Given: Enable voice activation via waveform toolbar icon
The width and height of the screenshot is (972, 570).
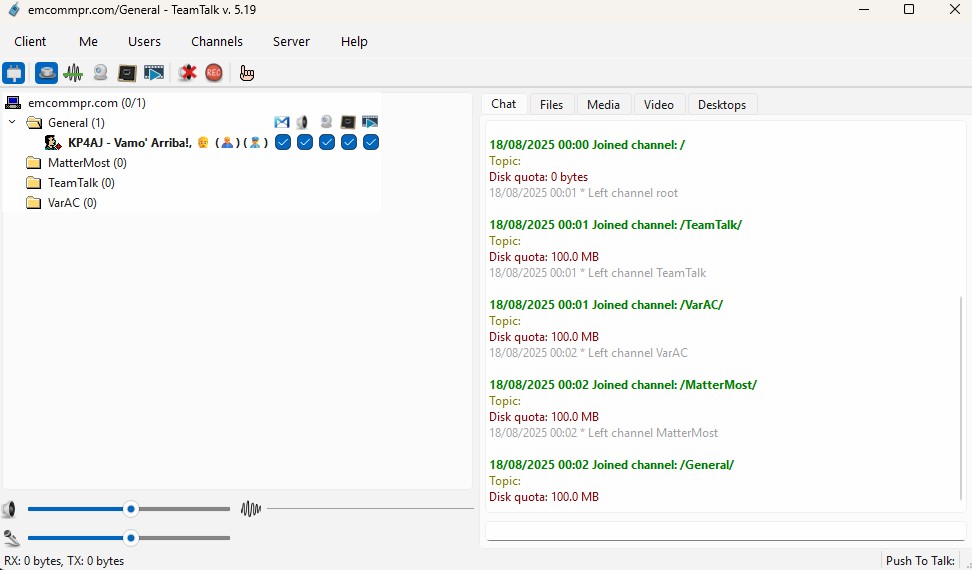Looking at the screenshot, I should click(x=73, y=73).
